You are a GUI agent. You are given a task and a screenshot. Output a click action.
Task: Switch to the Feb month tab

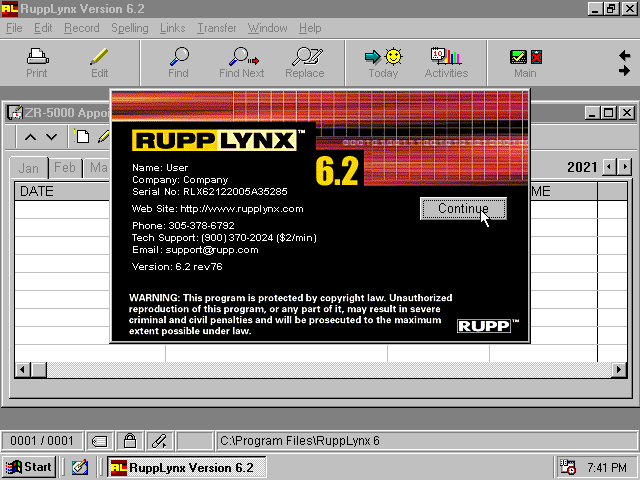pyautogui.click(x=64, y=168)
